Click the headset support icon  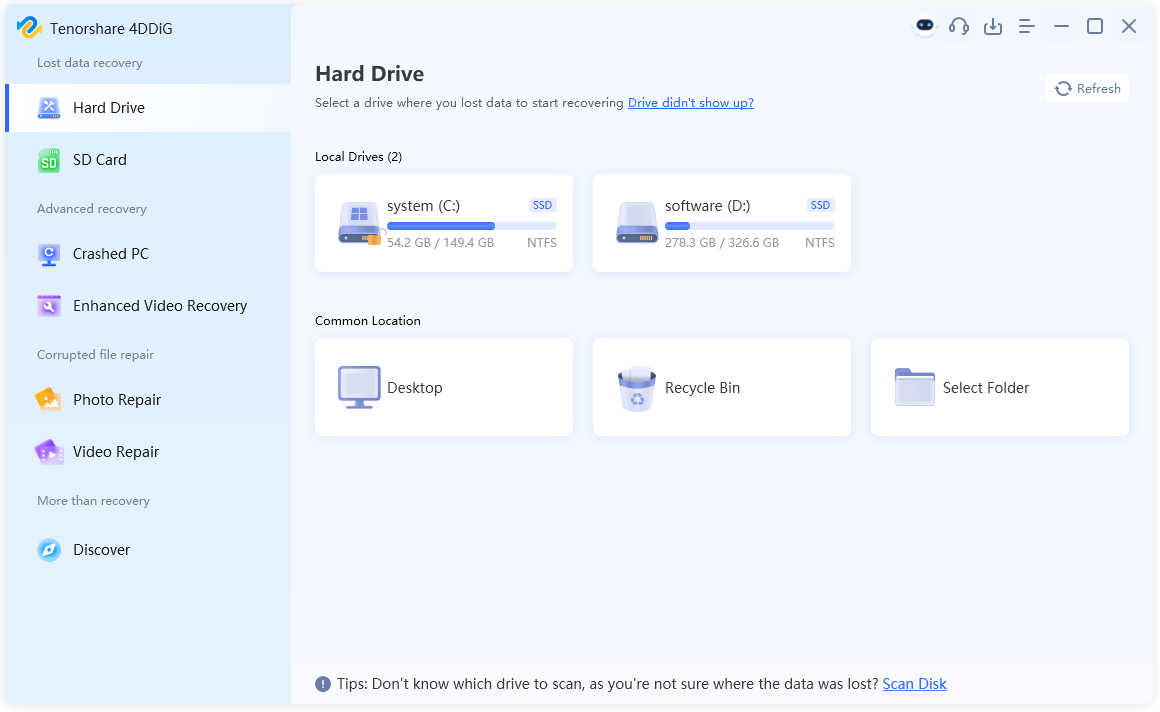pyautogui.click(x=958, y=25)
